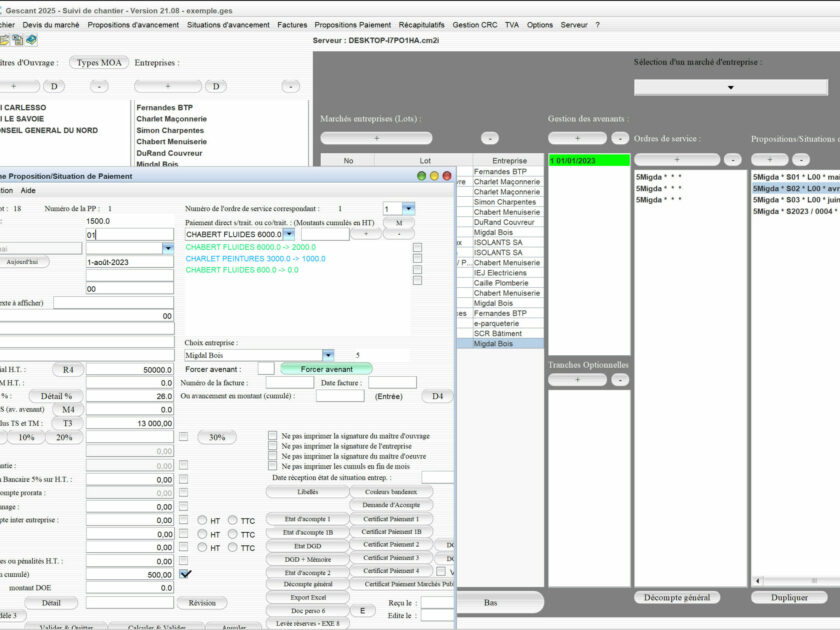Click the green window control of the payment dialog
Viewport: 840px width, 630px height.
click(x=421, y=176)
